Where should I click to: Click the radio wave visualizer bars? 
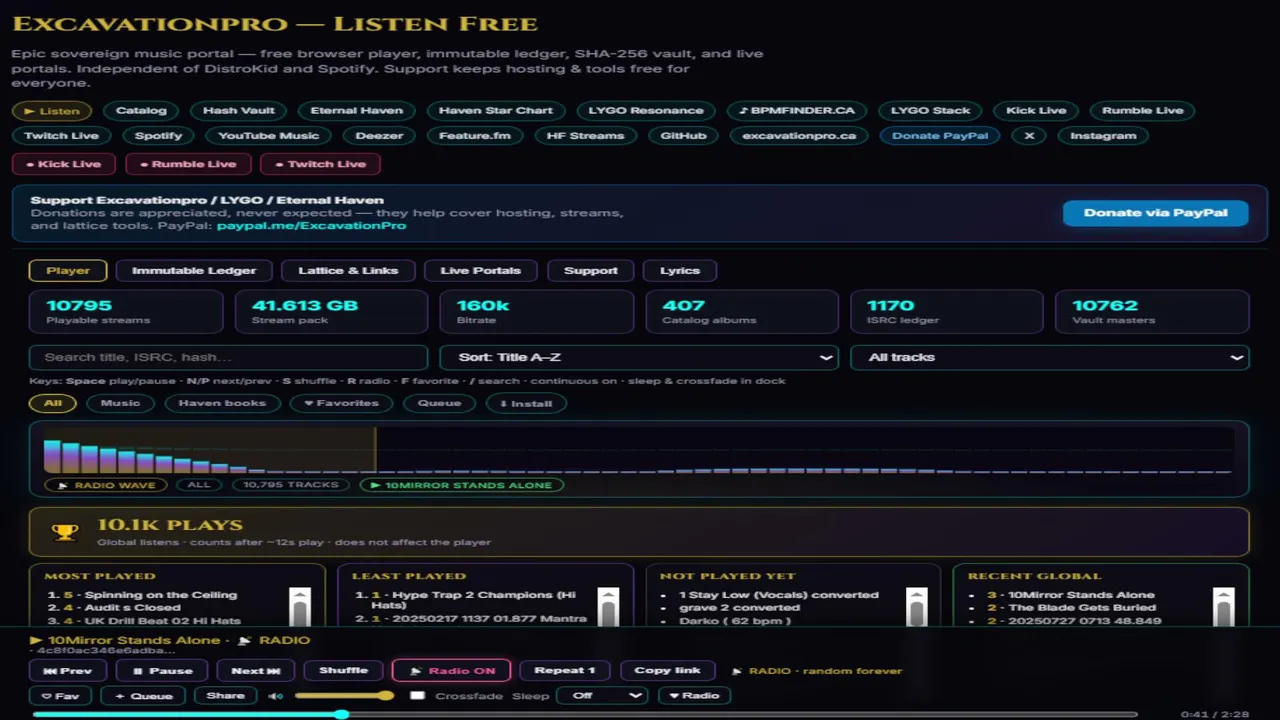pos(637,450)
